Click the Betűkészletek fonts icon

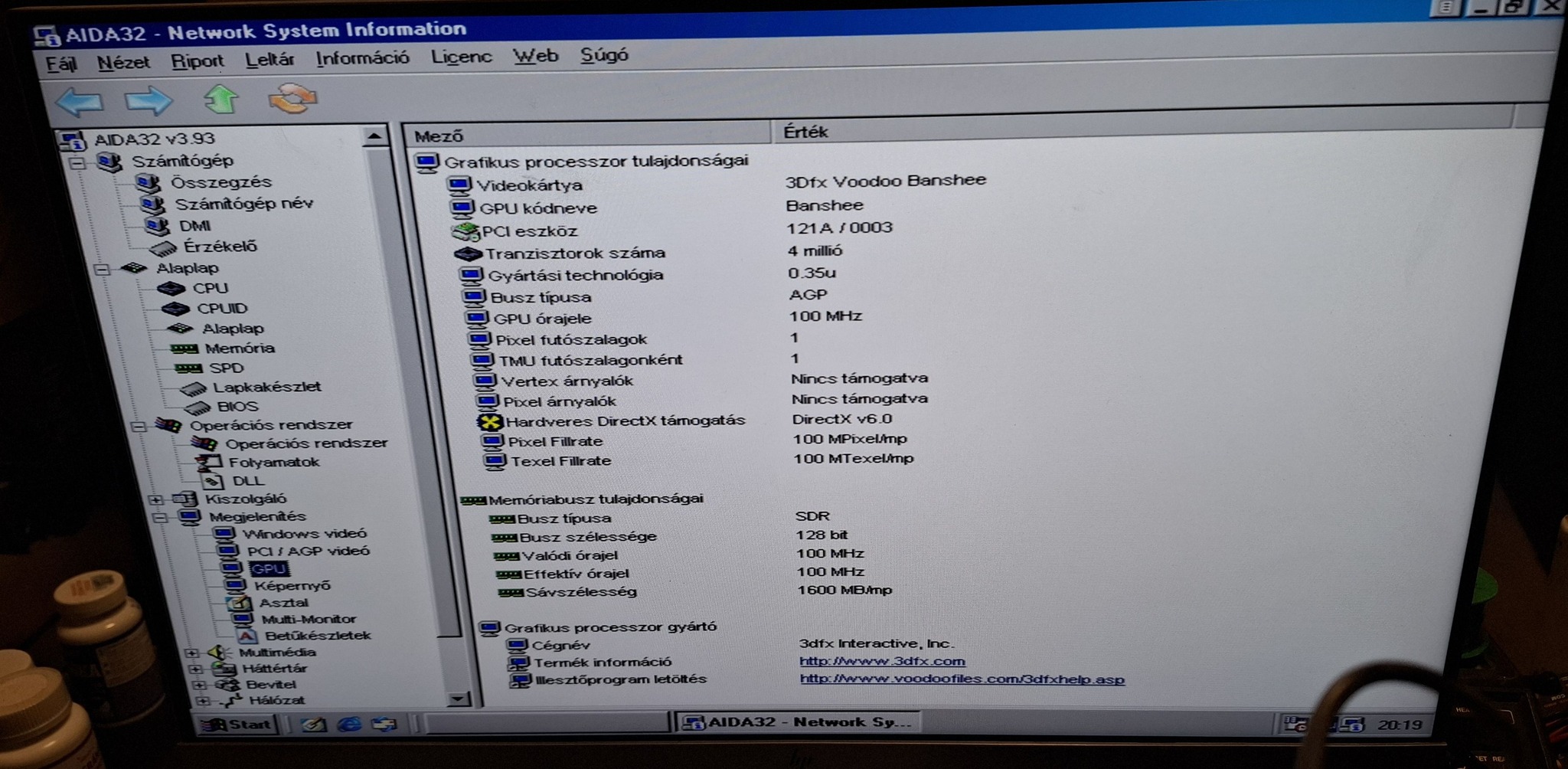click(x=247, y=636)
